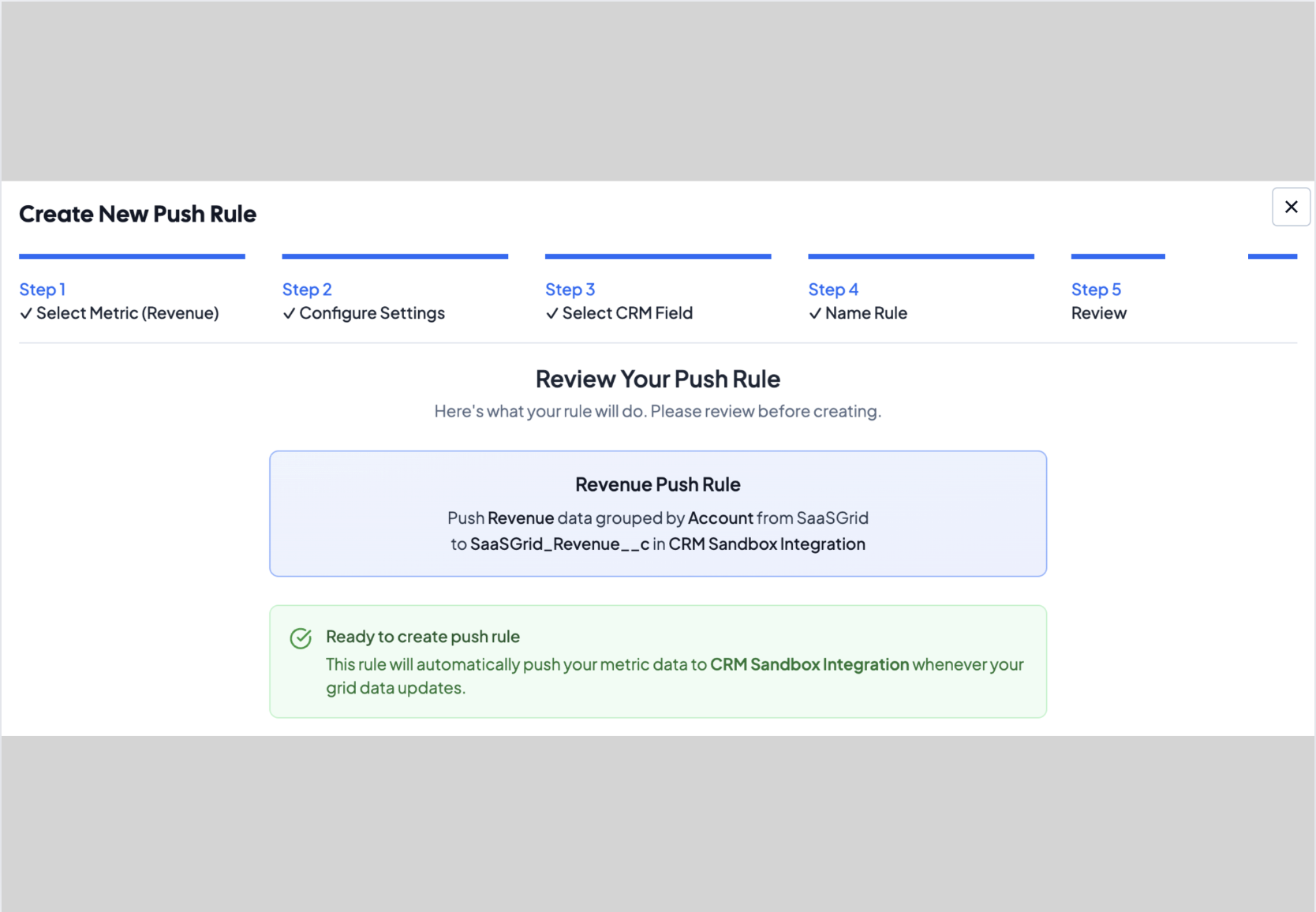Click the Step 1 progress bar
The width and height of the screenshot is (1316, 912).
click(x=132, y=256)
